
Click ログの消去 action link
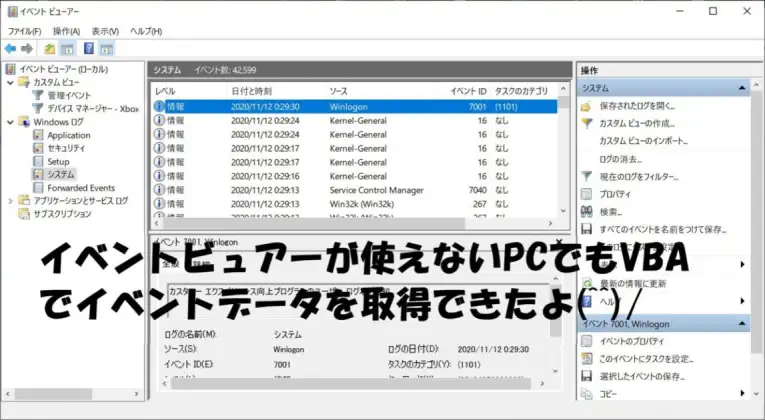click(x=621, y=159)
